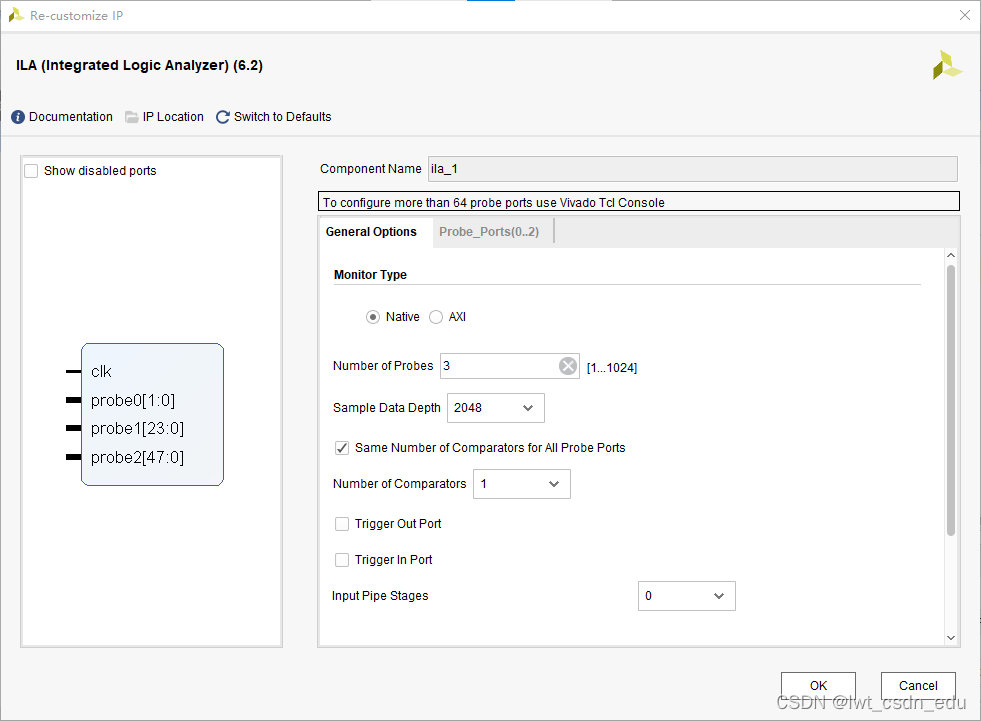This screenshot has width=981, height=721.
Task: Click the vertical scrollbar thumb
Action: point(951,401)
